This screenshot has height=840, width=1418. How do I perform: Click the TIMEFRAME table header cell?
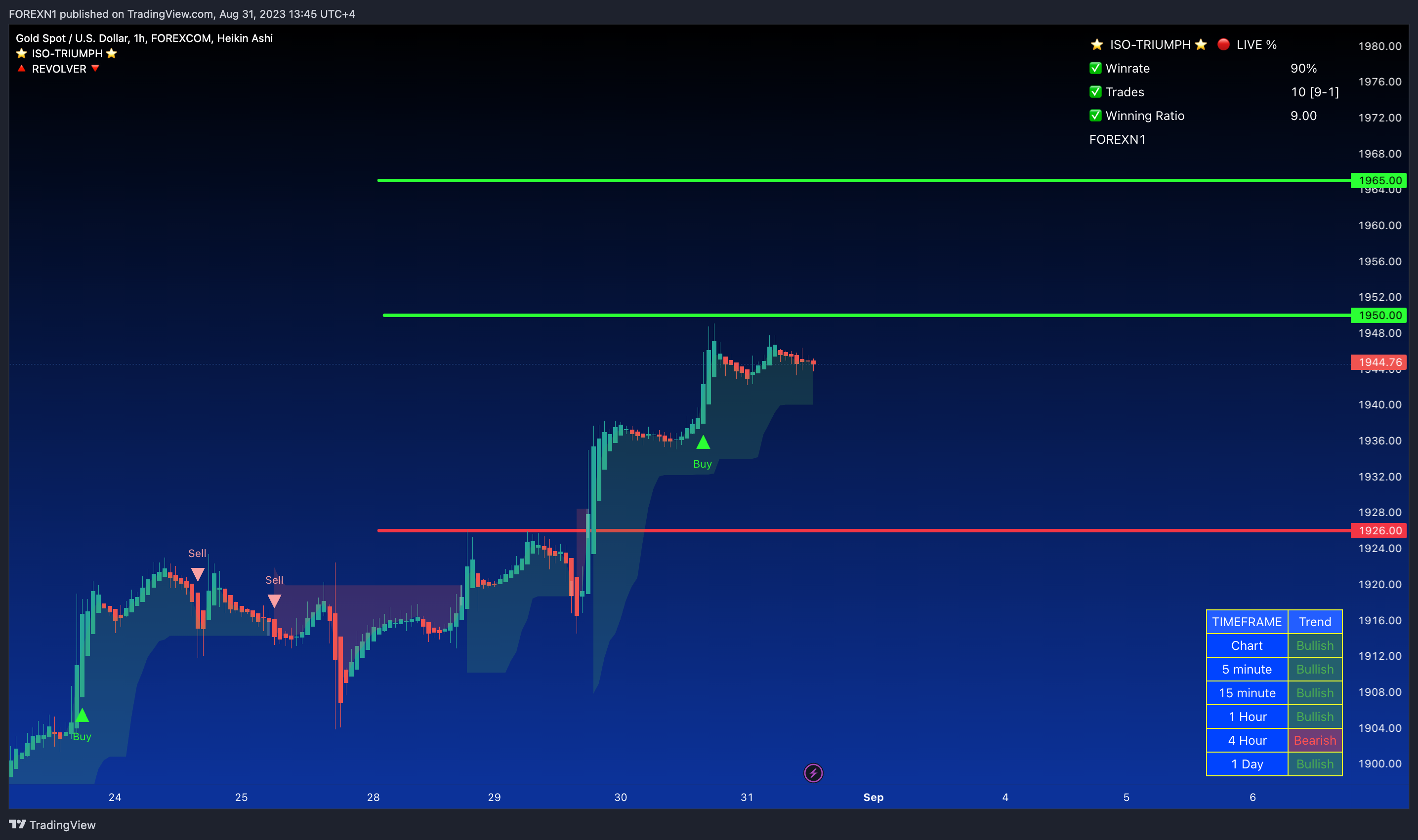[1247, 622]
